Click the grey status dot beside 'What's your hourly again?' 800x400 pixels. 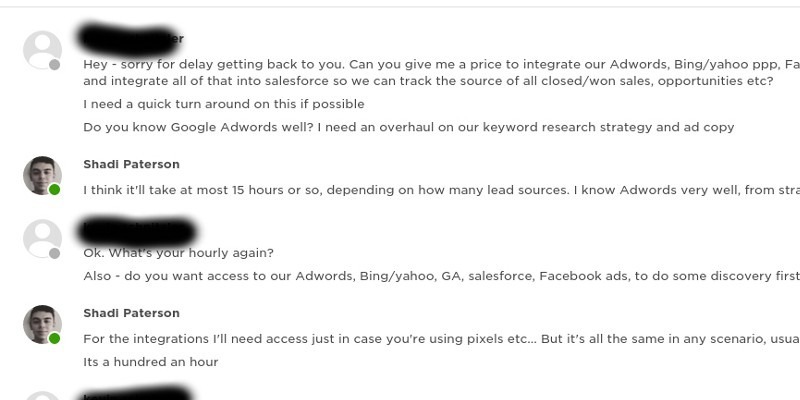point(55,253)
